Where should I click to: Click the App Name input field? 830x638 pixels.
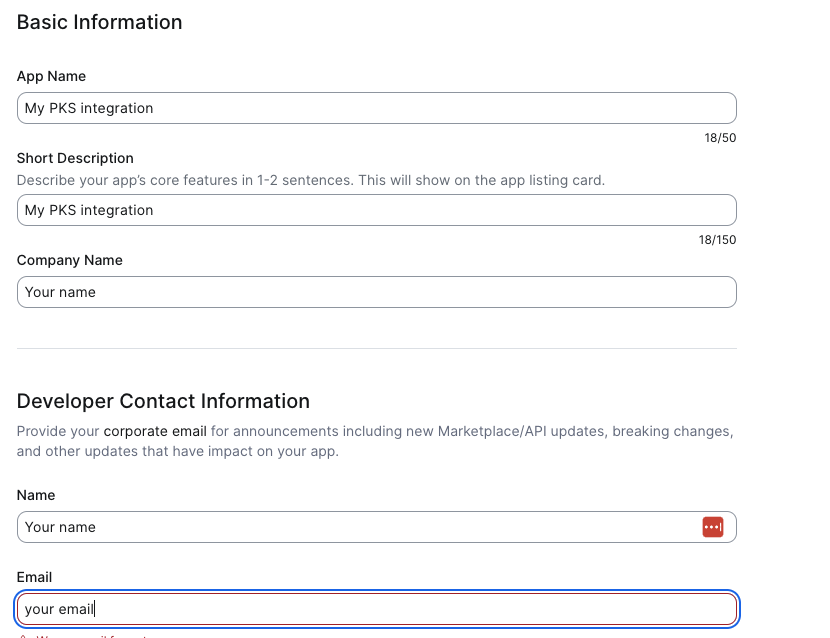pyautogui.click(x=376, y=108)
